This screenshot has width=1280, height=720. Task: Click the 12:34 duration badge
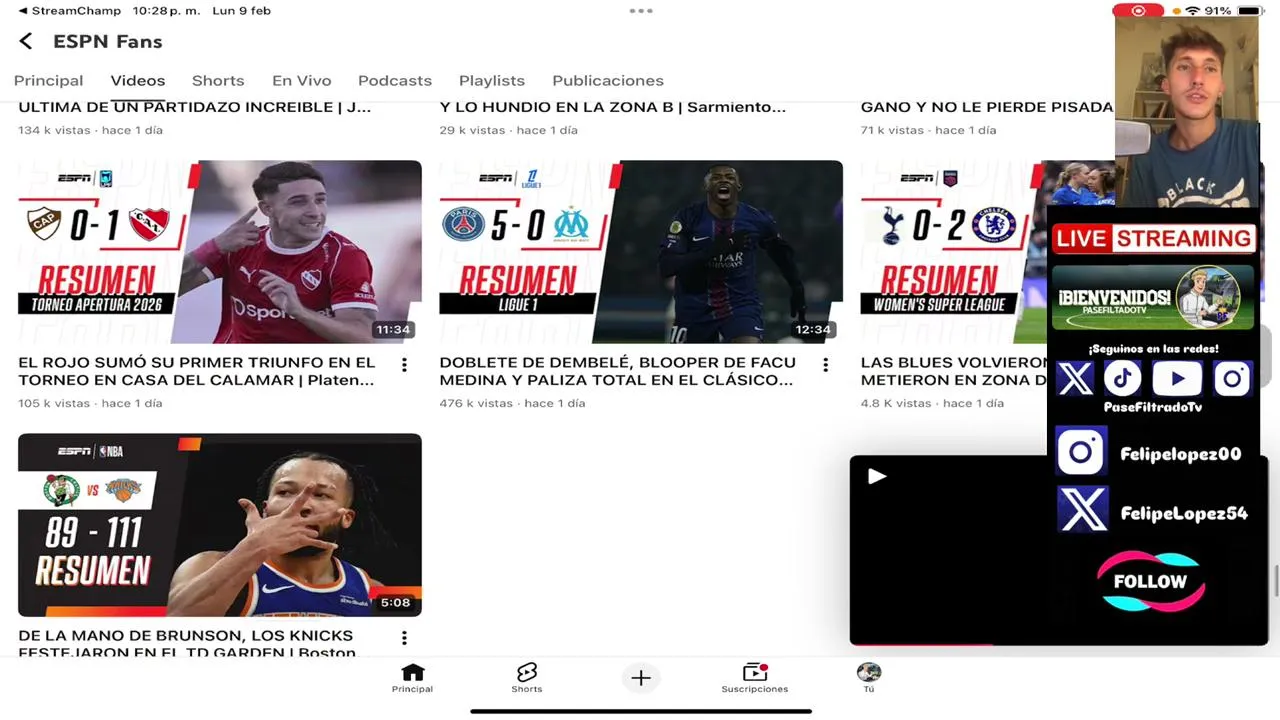point(813,329)
